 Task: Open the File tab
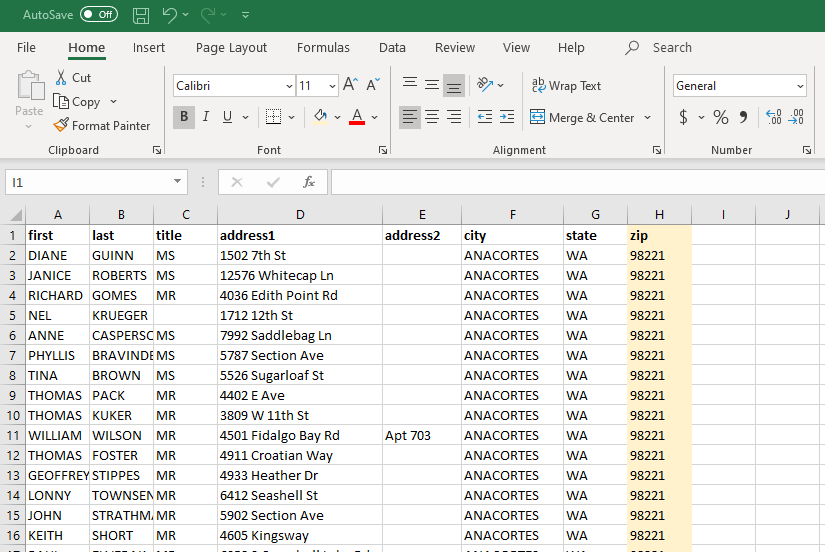pyautogui.click(x=26, y=48)
